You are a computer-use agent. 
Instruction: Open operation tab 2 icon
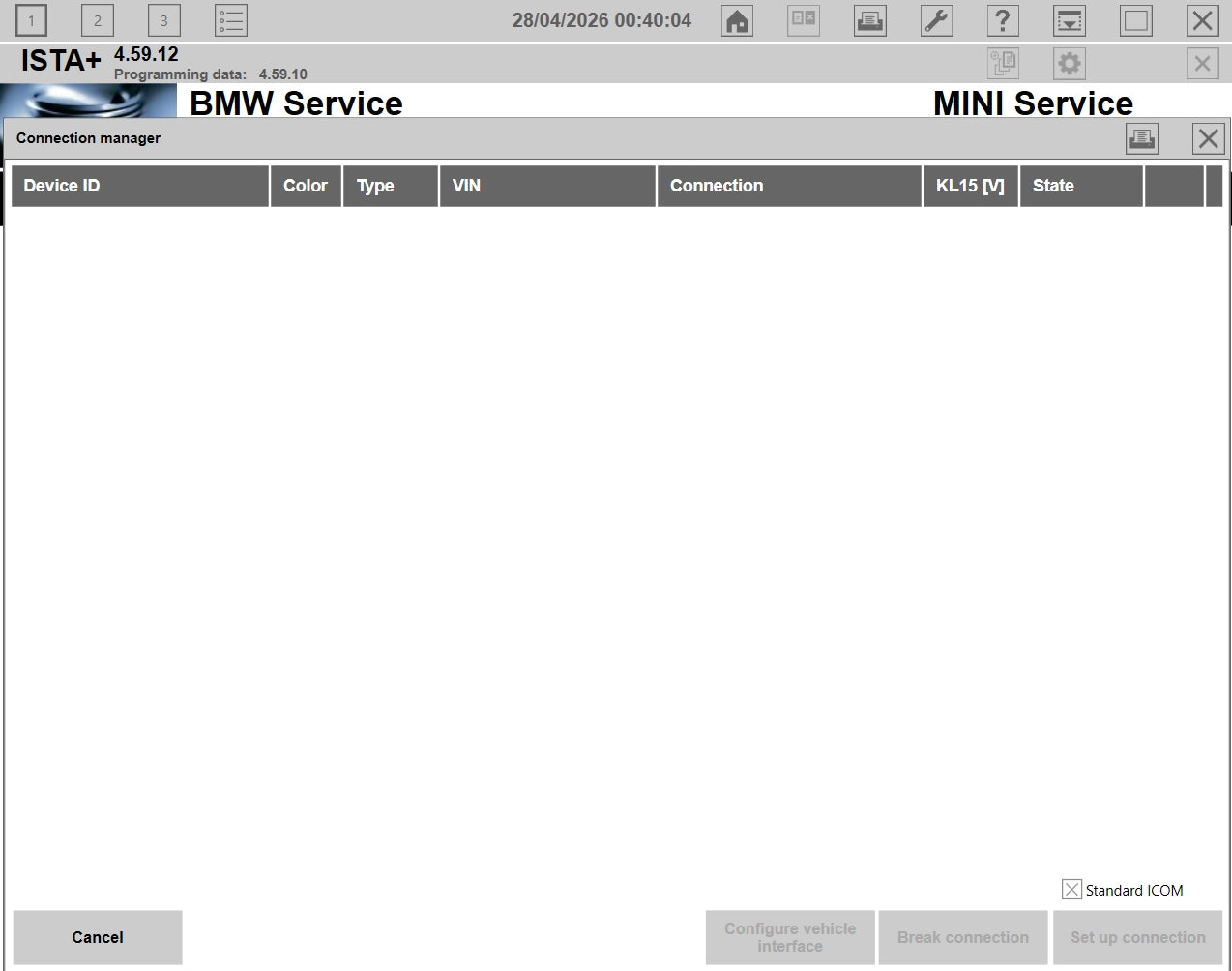click(x=97, y=20)
